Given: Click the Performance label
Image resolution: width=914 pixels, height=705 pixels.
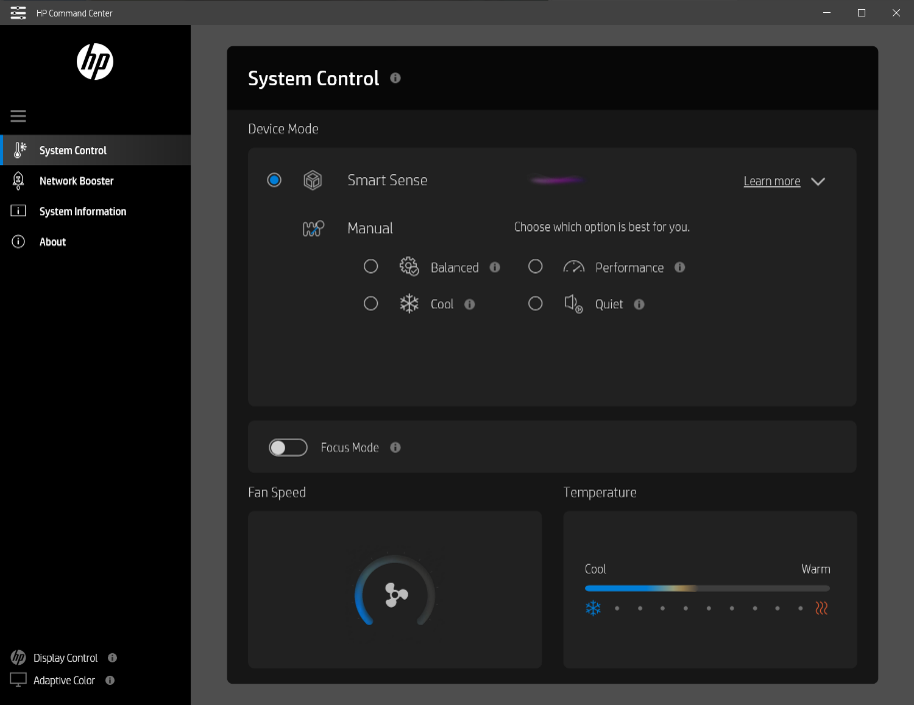Looking at the screenshot, I should tap(629, 268).
